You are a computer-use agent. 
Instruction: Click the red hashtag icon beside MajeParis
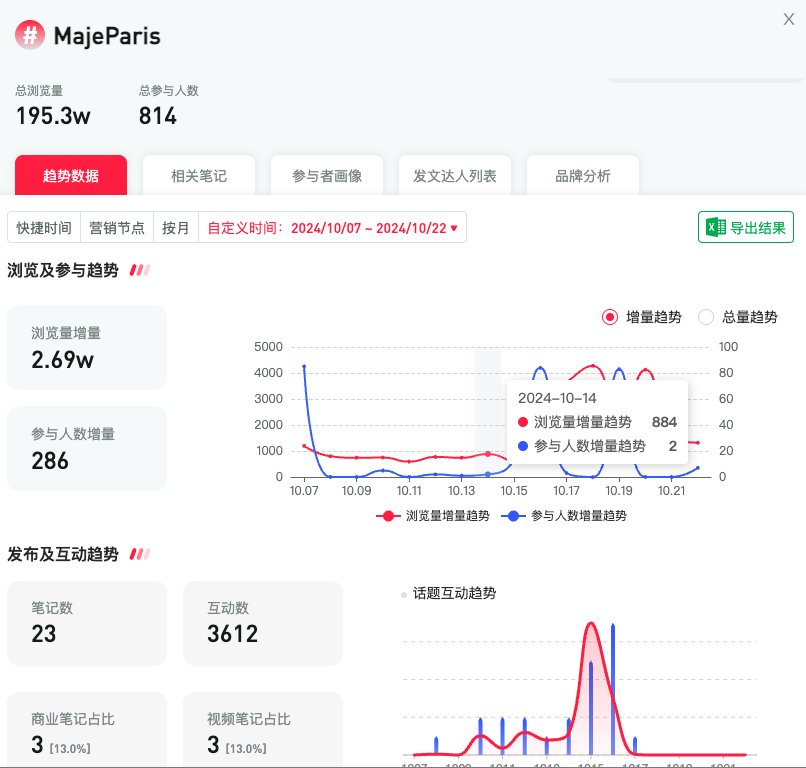30,35
